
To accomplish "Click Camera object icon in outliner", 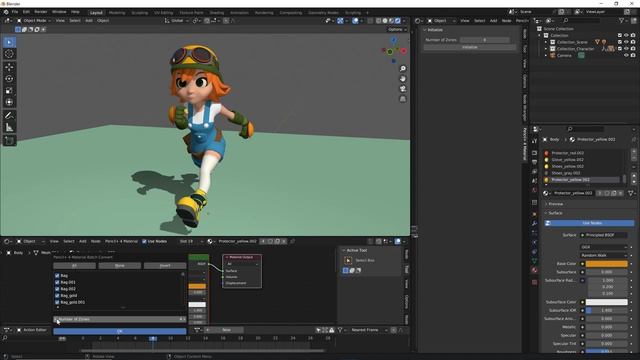I will pos(552,56).
